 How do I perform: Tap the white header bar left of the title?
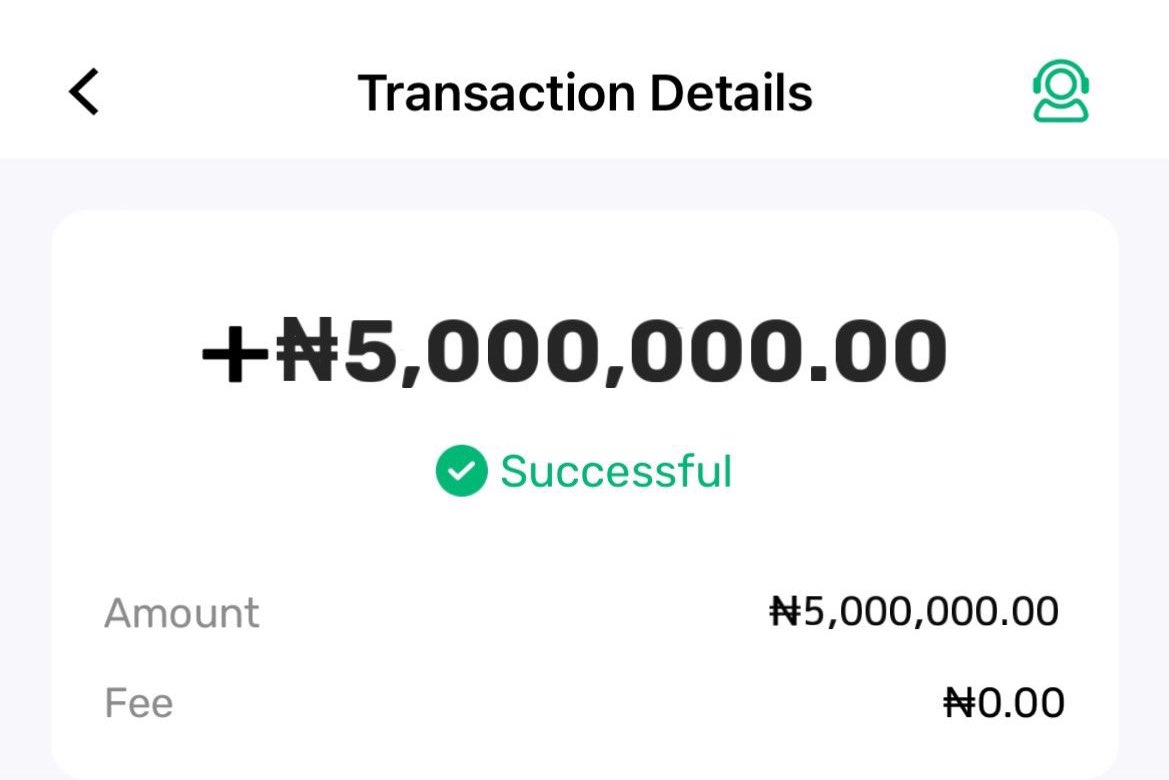coord(224,93)
